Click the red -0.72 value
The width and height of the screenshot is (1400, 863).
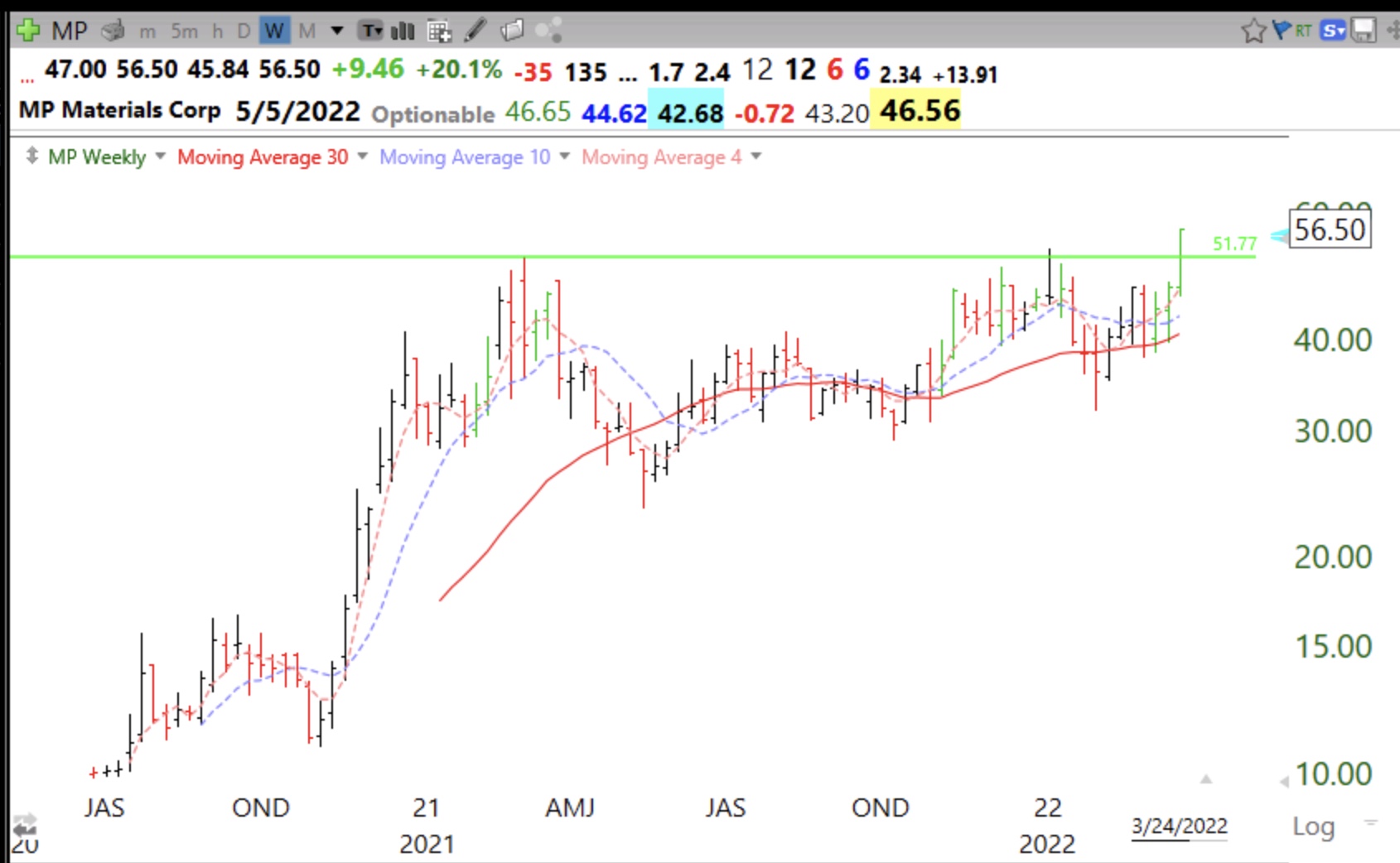coord(764,113)
